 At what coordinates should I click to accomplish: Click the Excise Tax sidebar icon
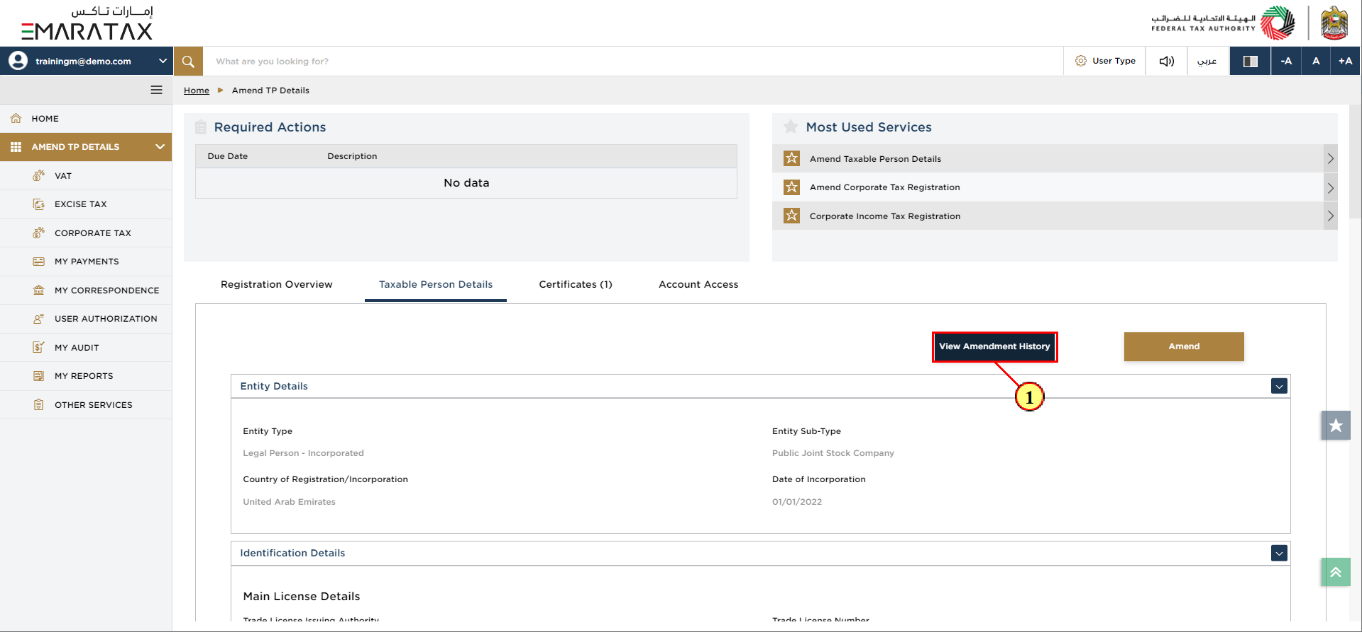pos(38,204)
